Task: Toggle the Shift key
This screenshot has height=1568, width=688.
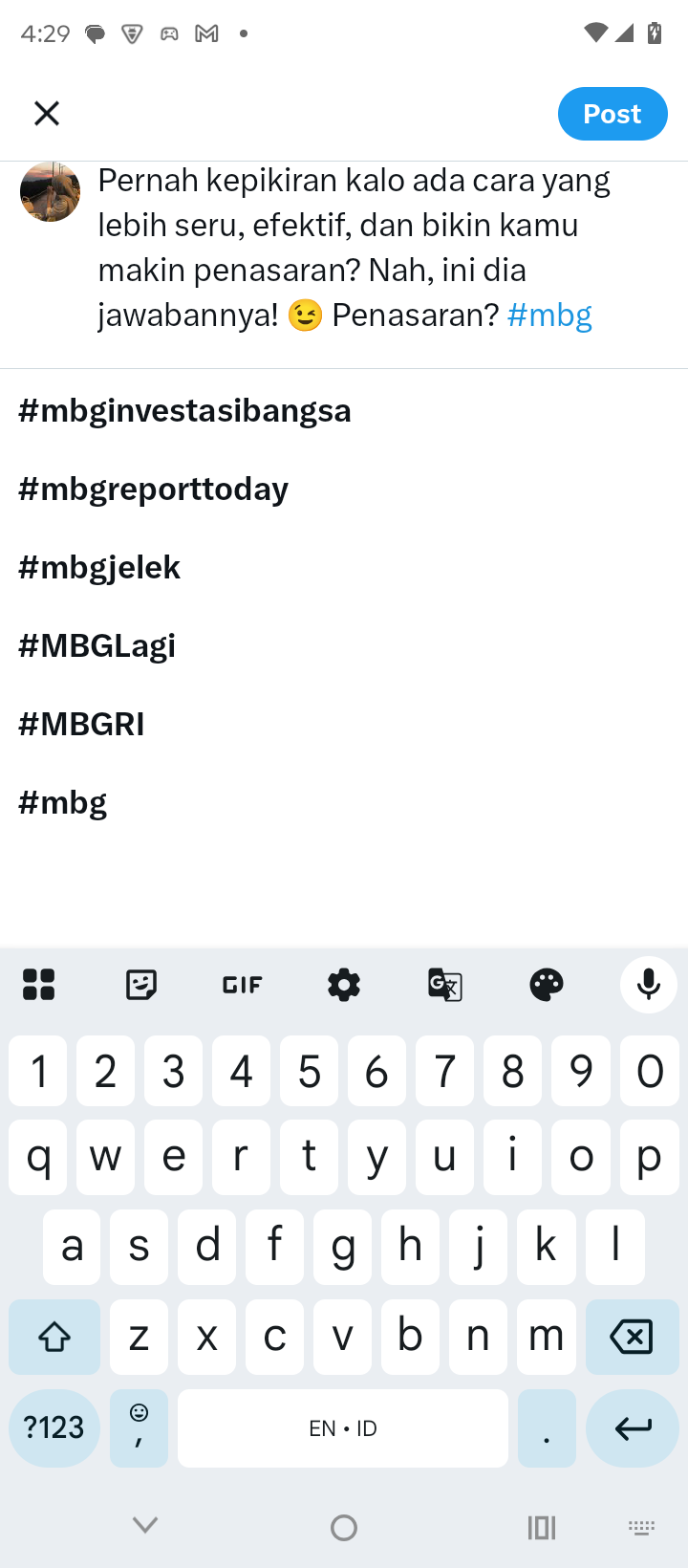Action: (54, 1336)
